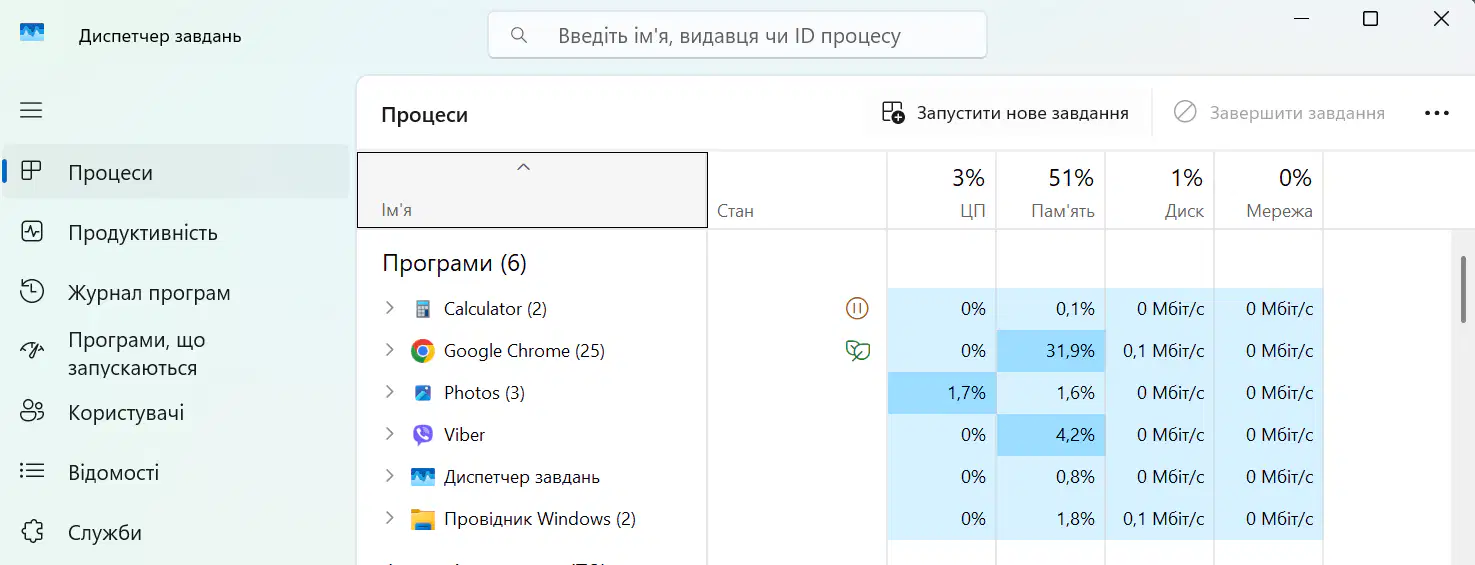This screenshot has width=1475, height=565.
Task: Click the search magnifier icon
Action: pos(519,36)
